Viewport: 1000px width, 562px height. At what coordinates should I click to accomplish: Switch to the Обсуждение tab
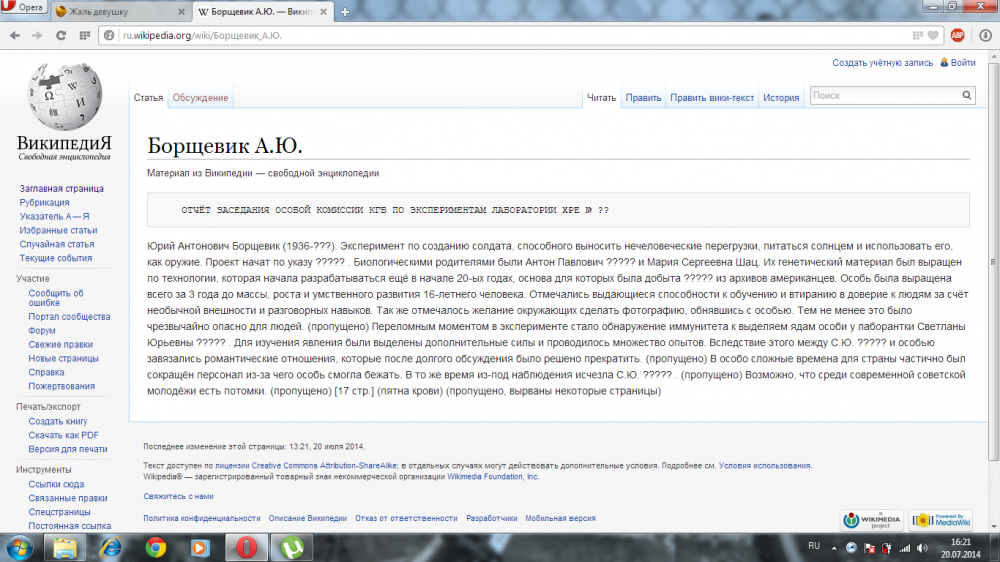click(200, 98)
